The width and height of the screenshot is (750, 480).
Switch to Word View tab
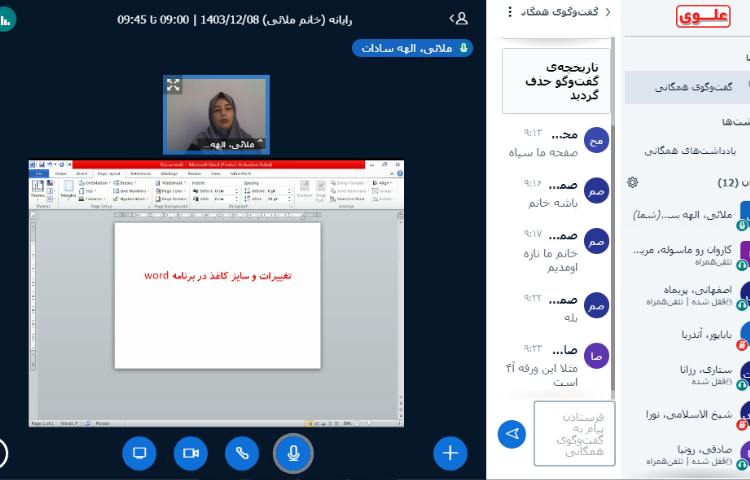coord(216,174)
